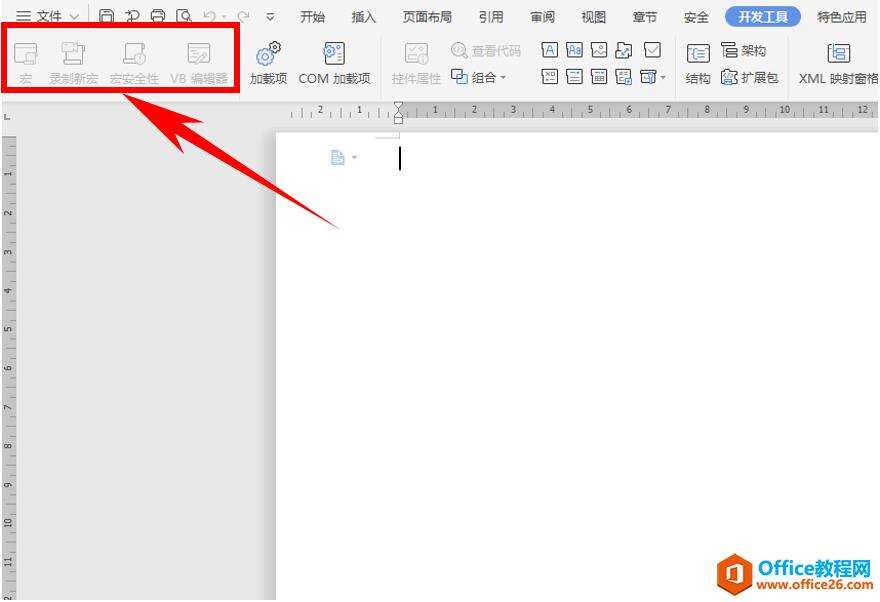Open the 文件 menu dropdown arrow
This screenshot has width=880, height=602.
(x=74, y=17)
